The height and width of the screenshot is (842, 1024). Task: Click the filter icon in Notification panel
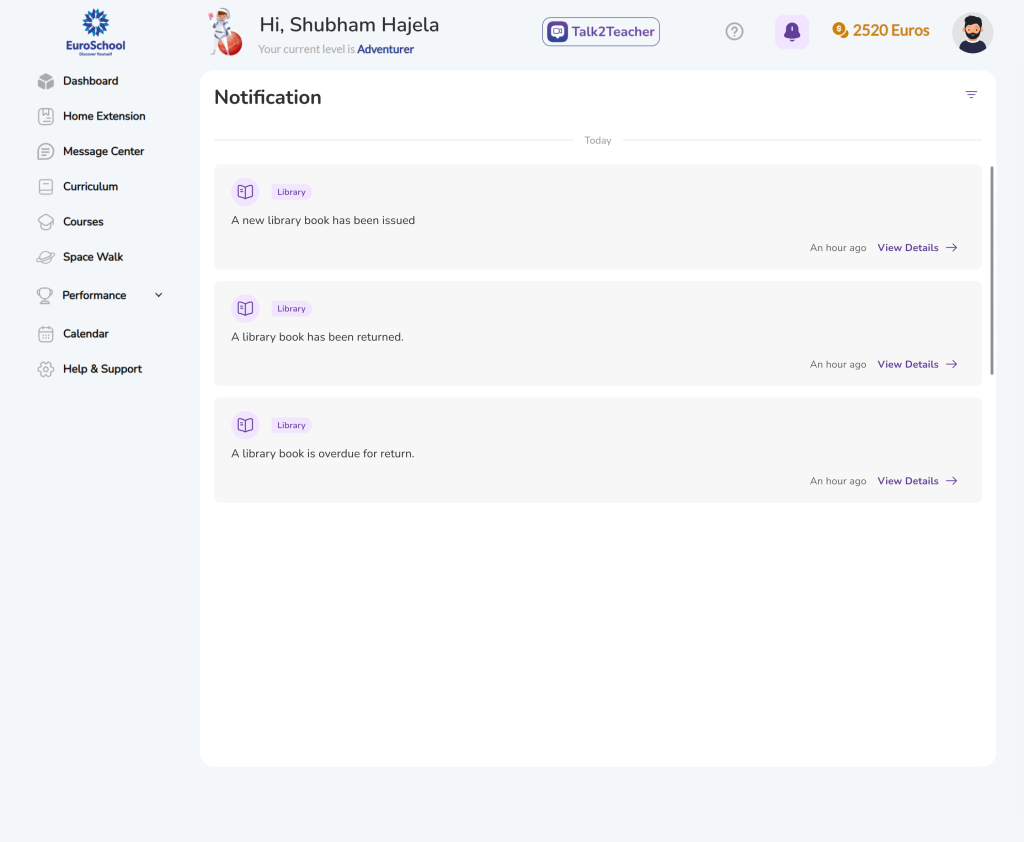tap(971, 95)
